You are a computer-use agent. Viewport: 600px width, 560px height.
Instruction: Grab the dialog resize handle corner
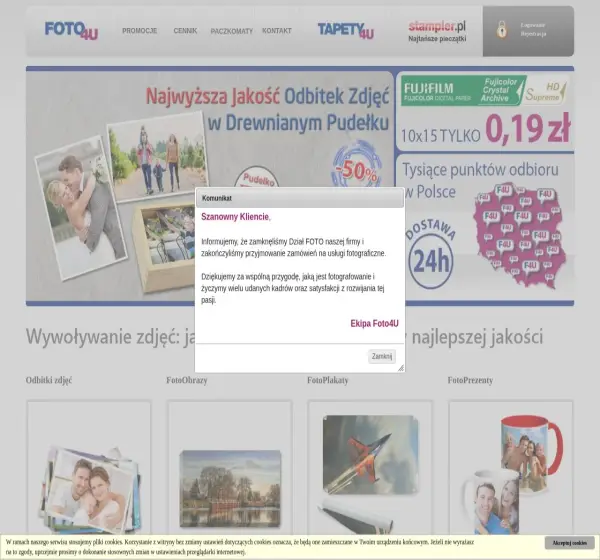click(x=401, y=368)
